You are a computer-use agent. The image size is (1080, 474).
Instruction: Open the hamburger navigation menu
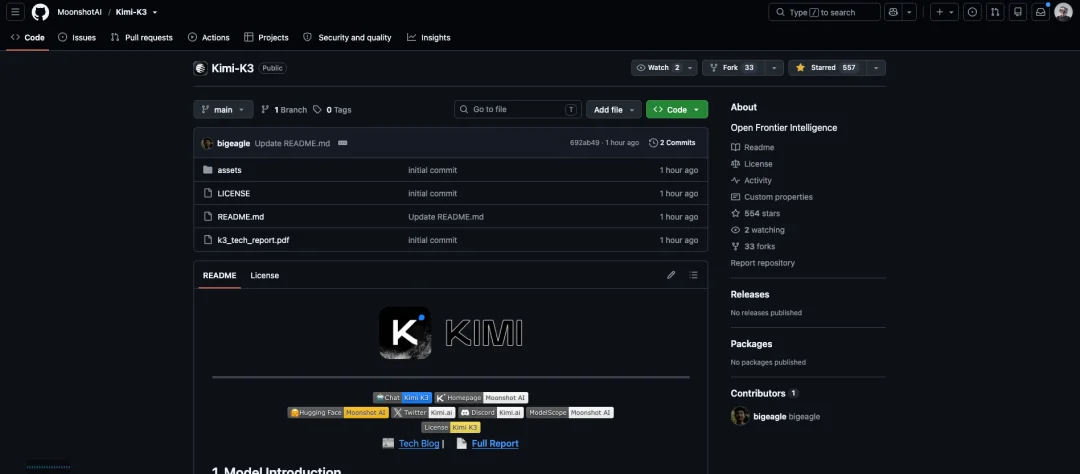click(x=15, y=12)
